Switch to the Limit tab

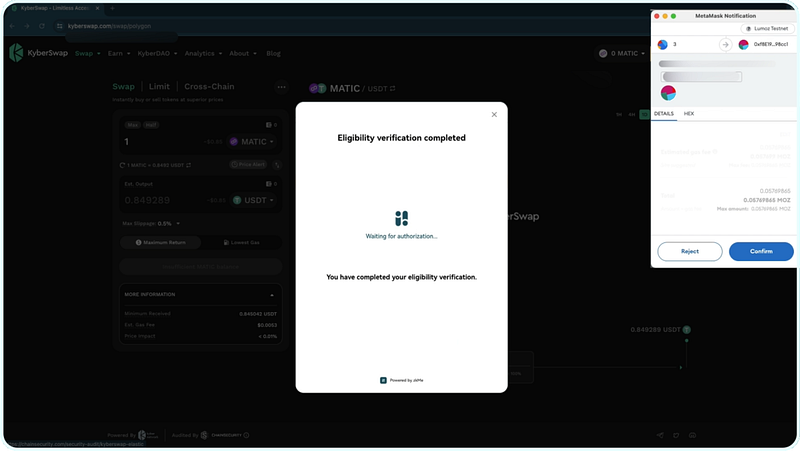coord(159,86)
